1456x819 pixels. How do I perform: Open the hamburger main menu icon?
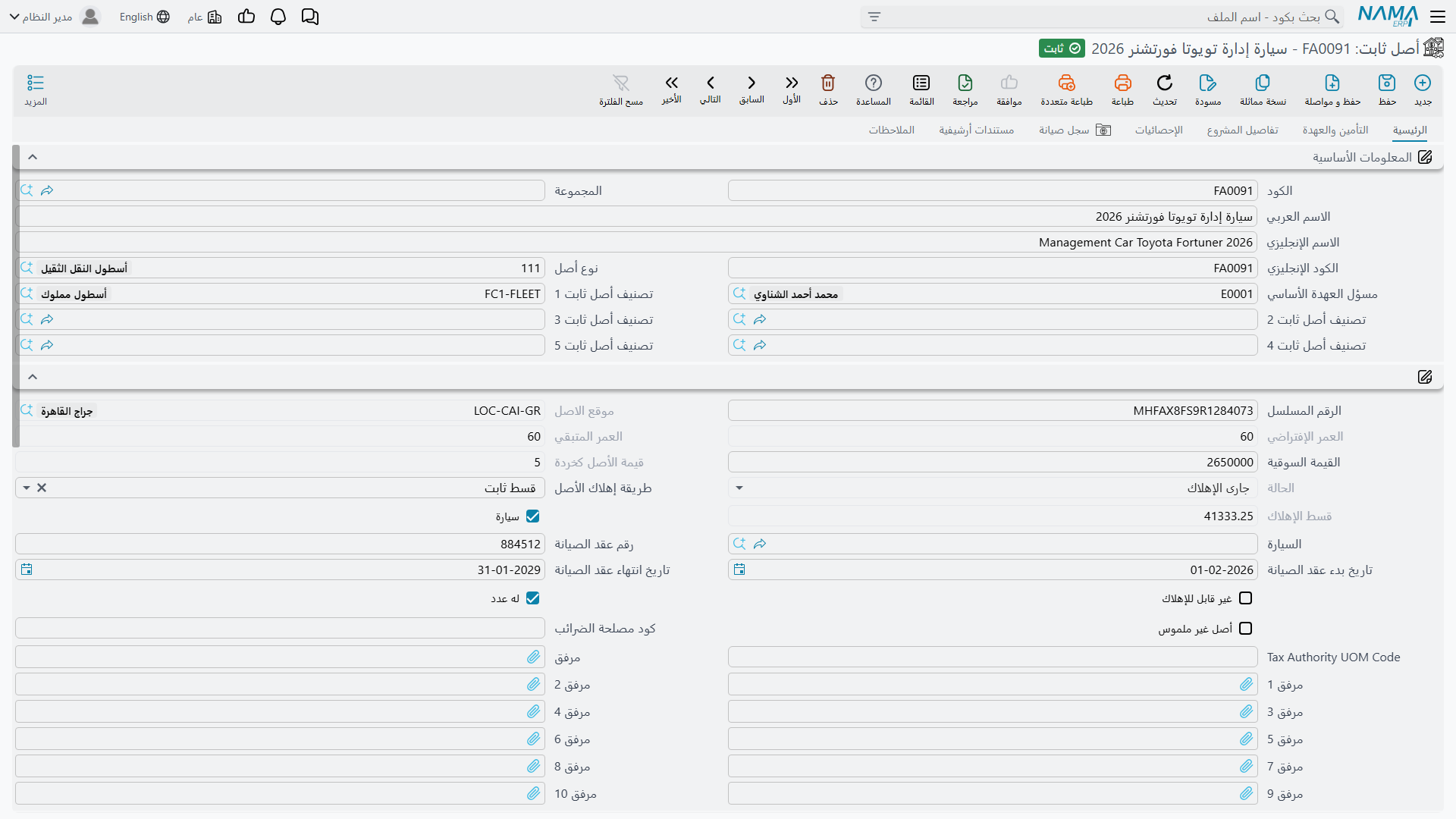pyautogui.click(x=1438, y=16)
